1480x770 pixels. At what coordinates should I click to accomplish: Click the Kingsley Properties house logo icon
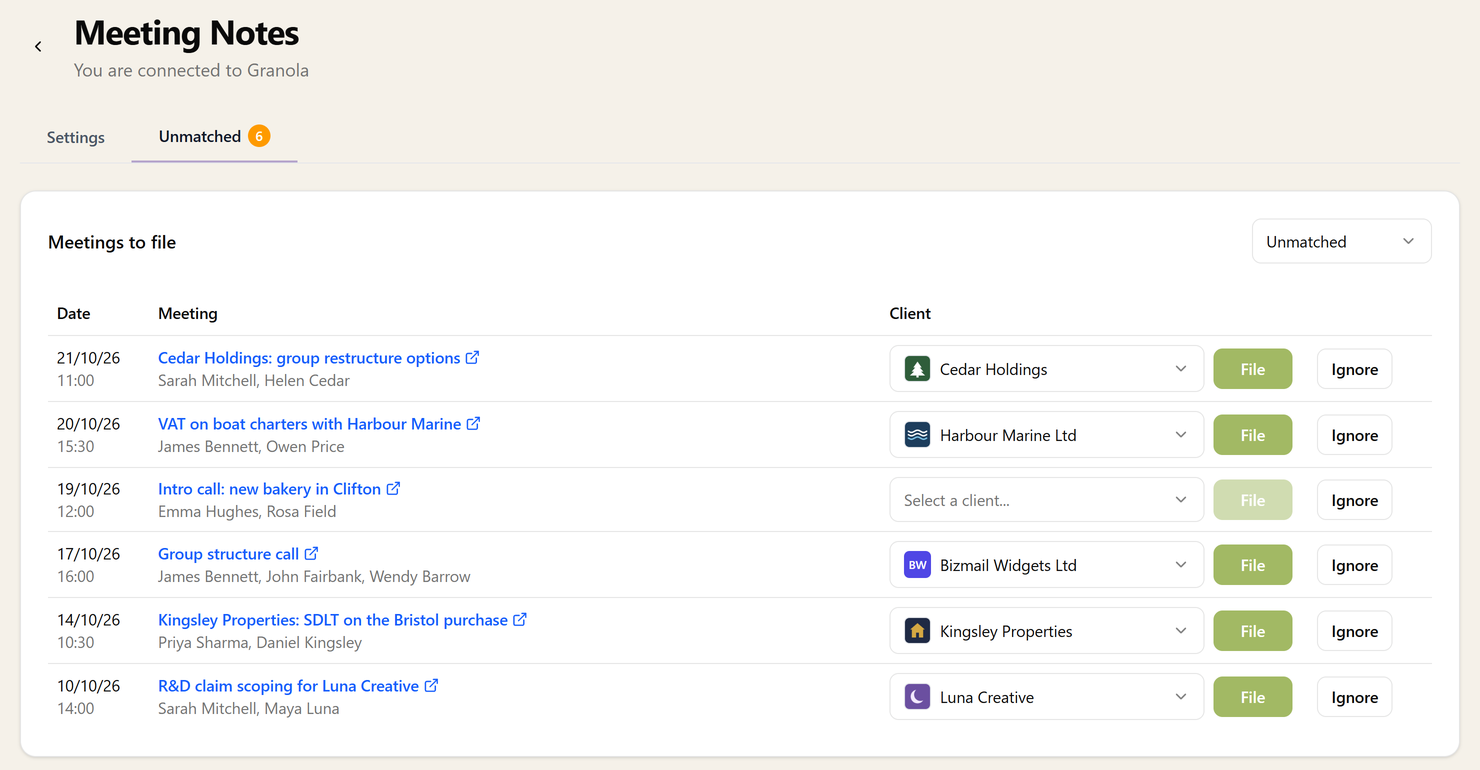coord(917,631)
